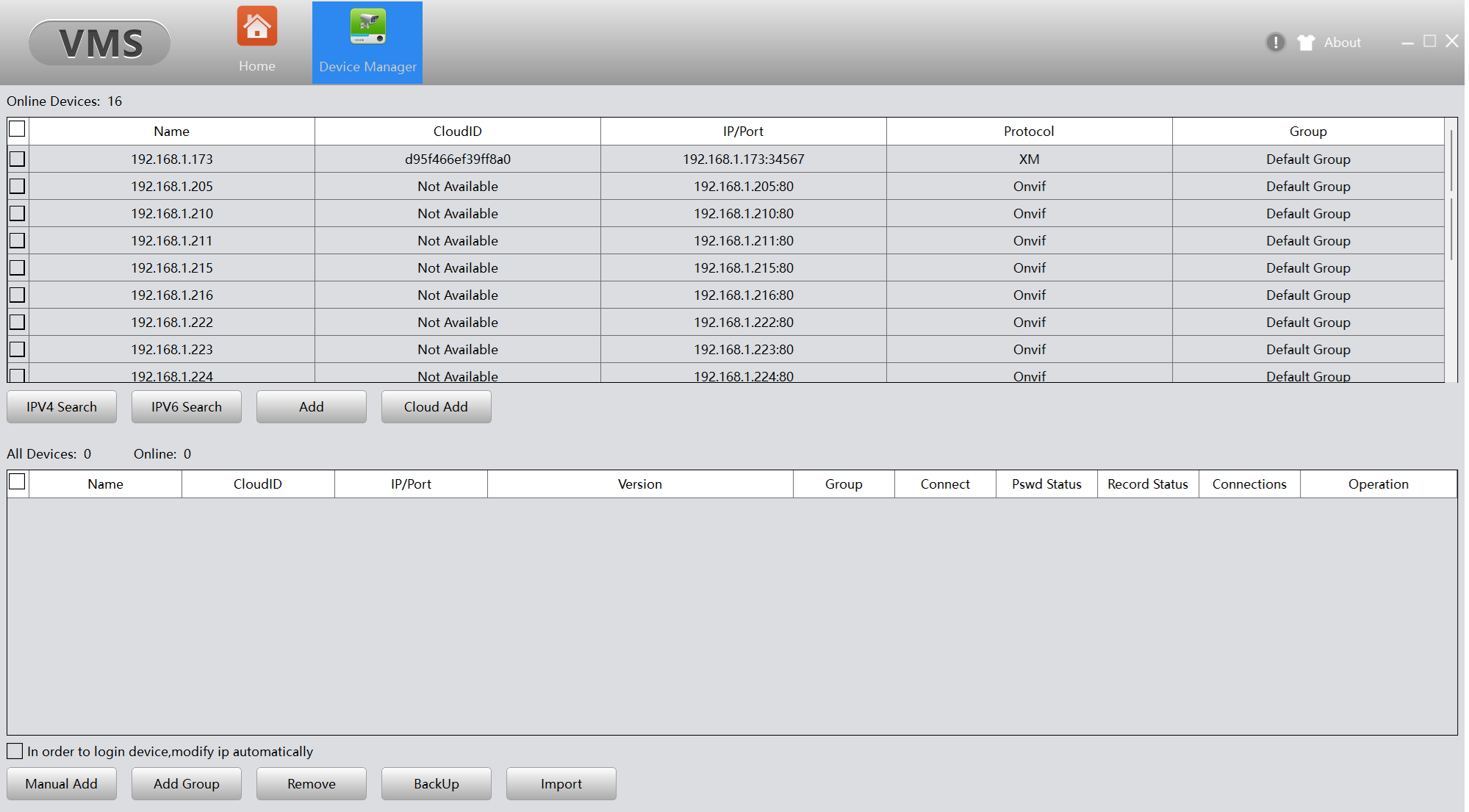Click Onvif in the 192.168.1.216 row
This screenshot has width=1469, height=812.
tap(1030, 295)
